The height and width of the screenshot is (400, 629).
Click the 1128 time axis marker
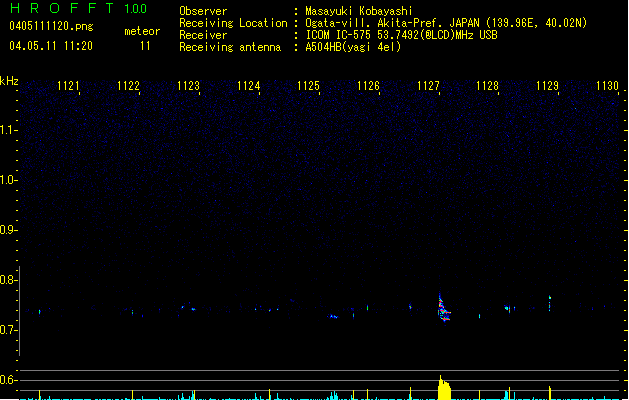pos(487,86)
